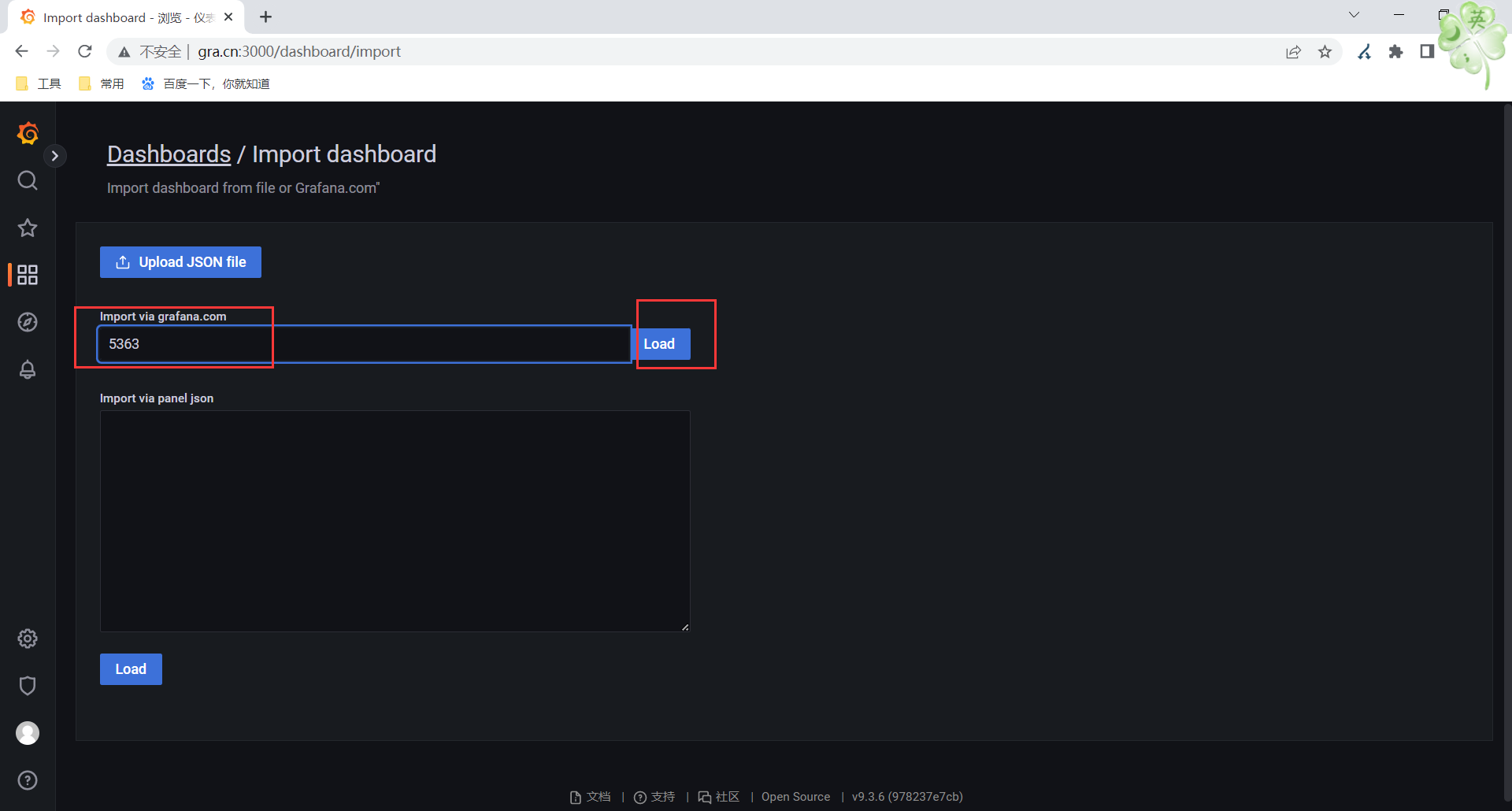Open the Explore compass icon
This screenshot has width=1512, height=811.
coord(28,322)
